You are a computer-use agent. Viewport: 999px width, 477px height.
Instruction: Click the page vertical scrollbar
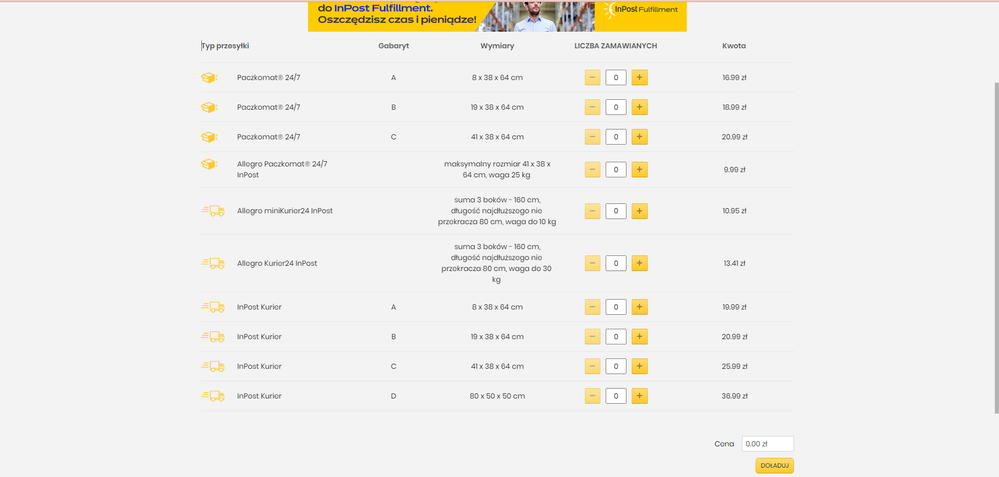coord(995,247)
